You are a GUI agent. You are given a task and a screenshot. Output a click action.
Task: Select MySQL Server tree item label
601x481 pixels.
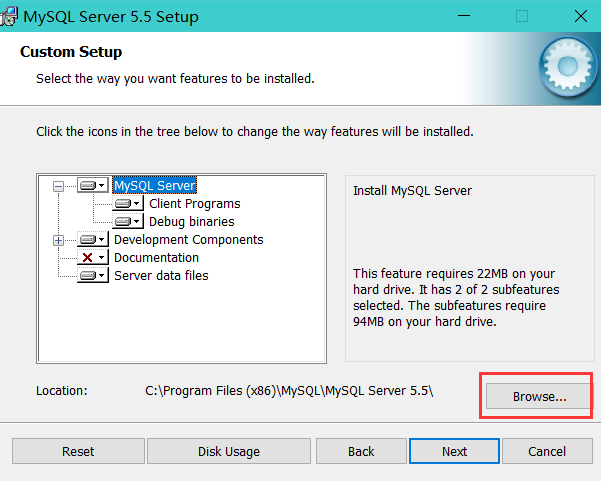coord(154,186)
